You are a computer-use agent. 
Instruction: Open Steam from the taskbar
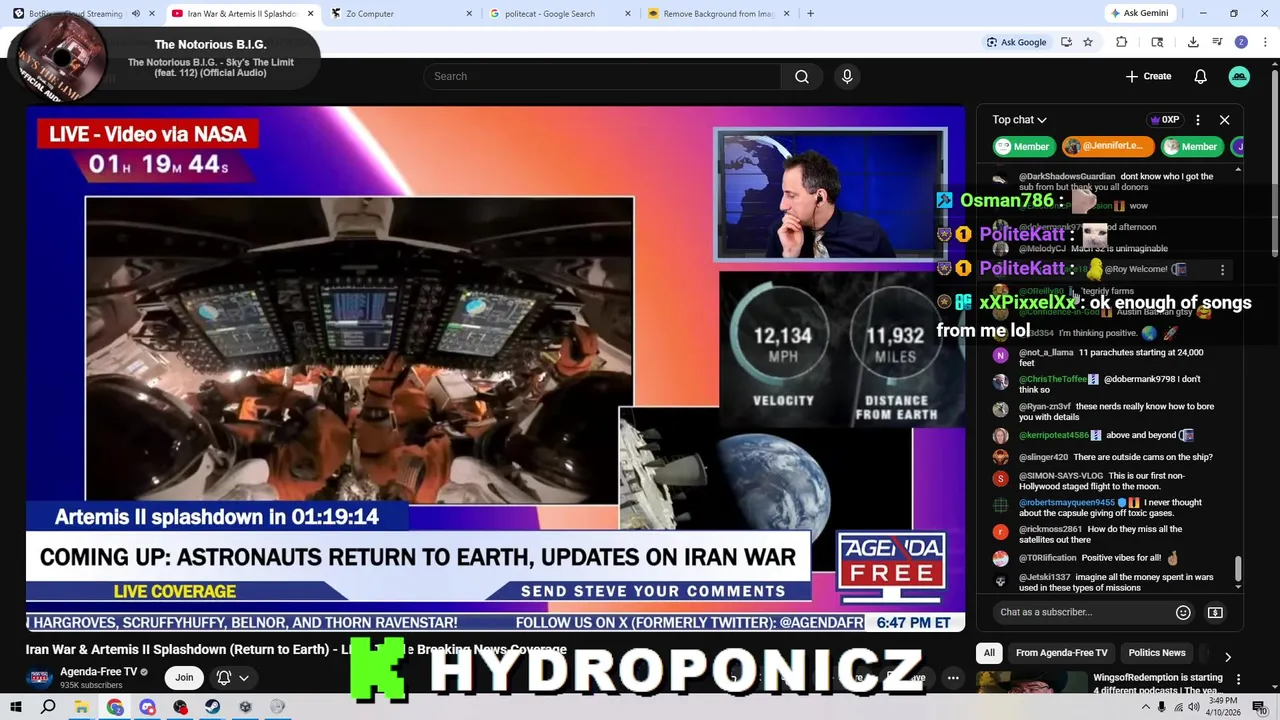pos(212,707)
